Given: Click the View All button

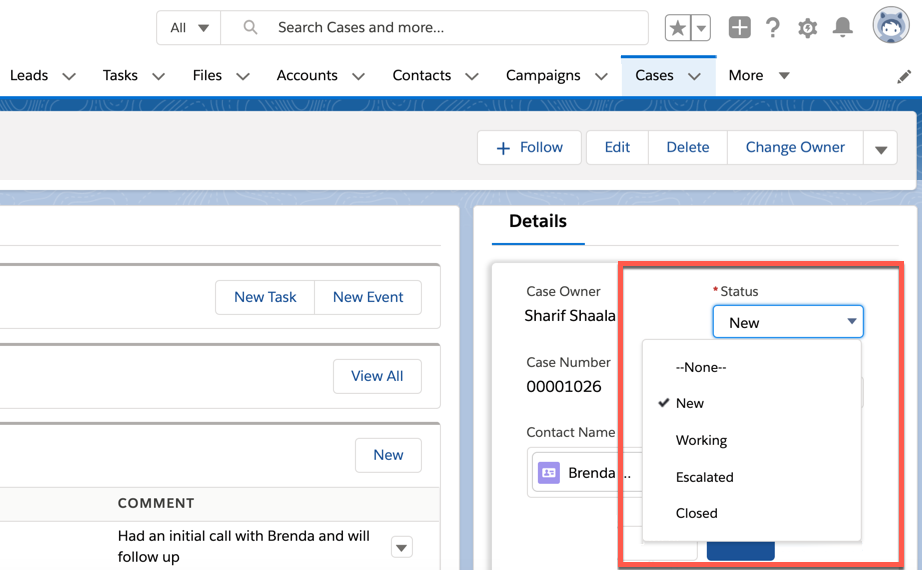Looking at the screenshot, I should [x=377, y=376].
